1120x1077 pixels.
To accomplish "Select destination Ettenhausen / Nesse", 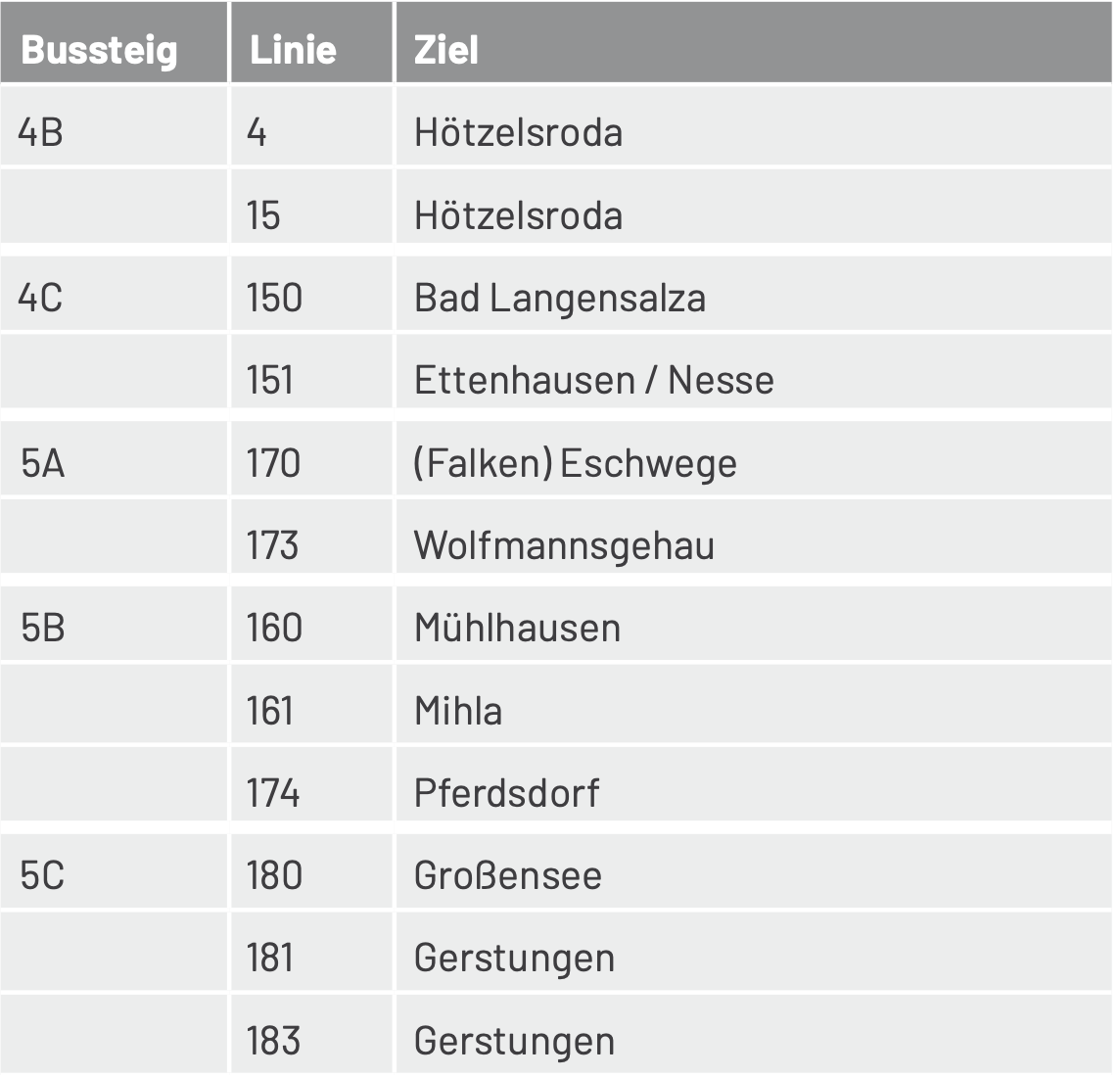I will [x=594, y=379].
